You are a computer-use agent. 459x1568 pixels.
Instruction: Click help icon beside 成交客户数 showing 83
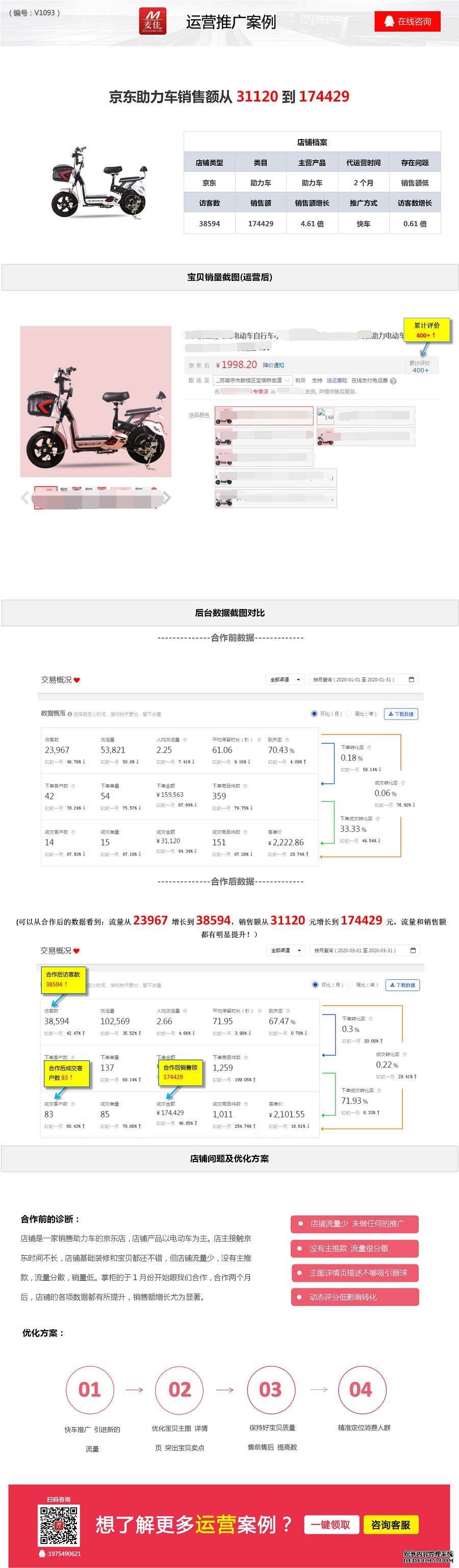pos(73,1103)
